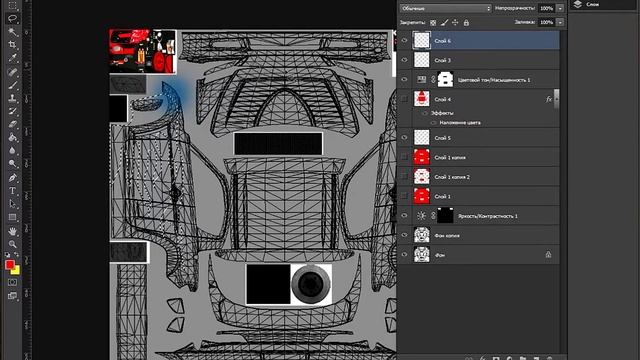Click brightness adjustment sun icon
Screen dimensions: 640x360
pos(421,216)
